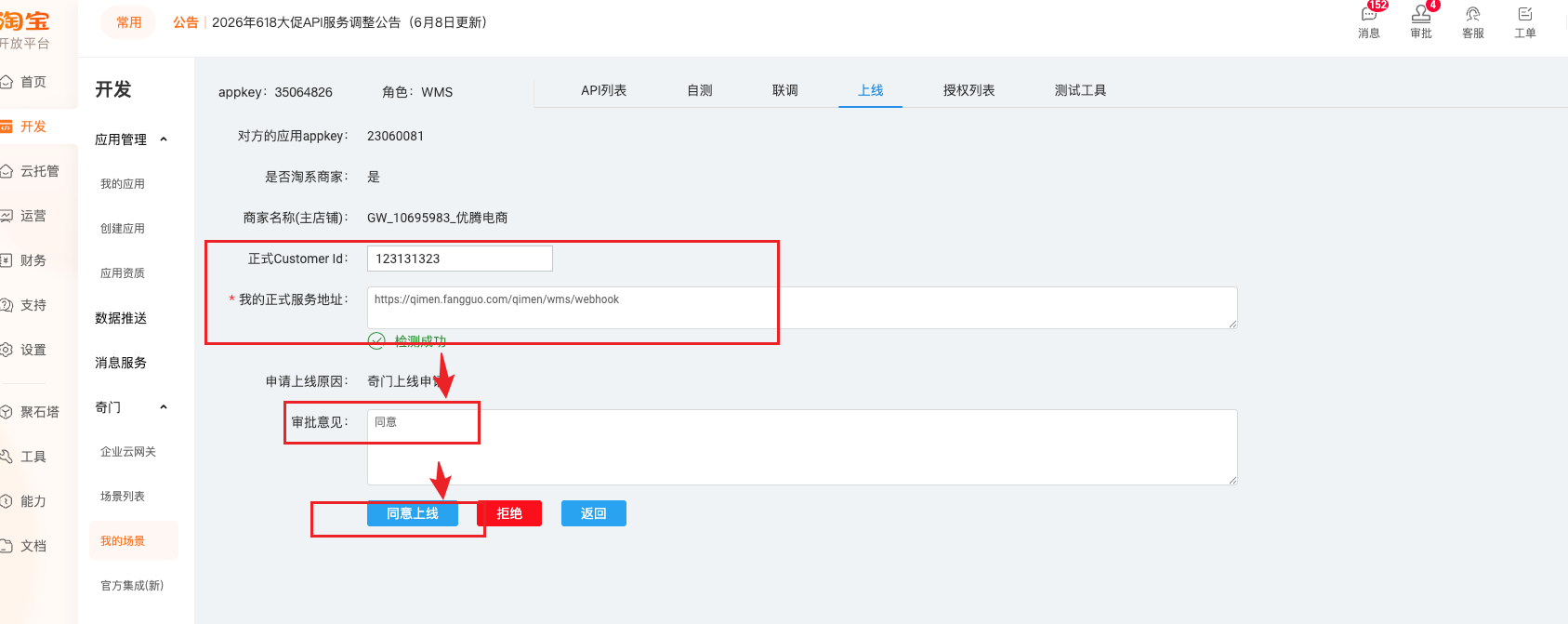Viewport: 1568px width, 624px height.
Task: Open the 审批 approvals icon
Action: [x=1421, y=22]
